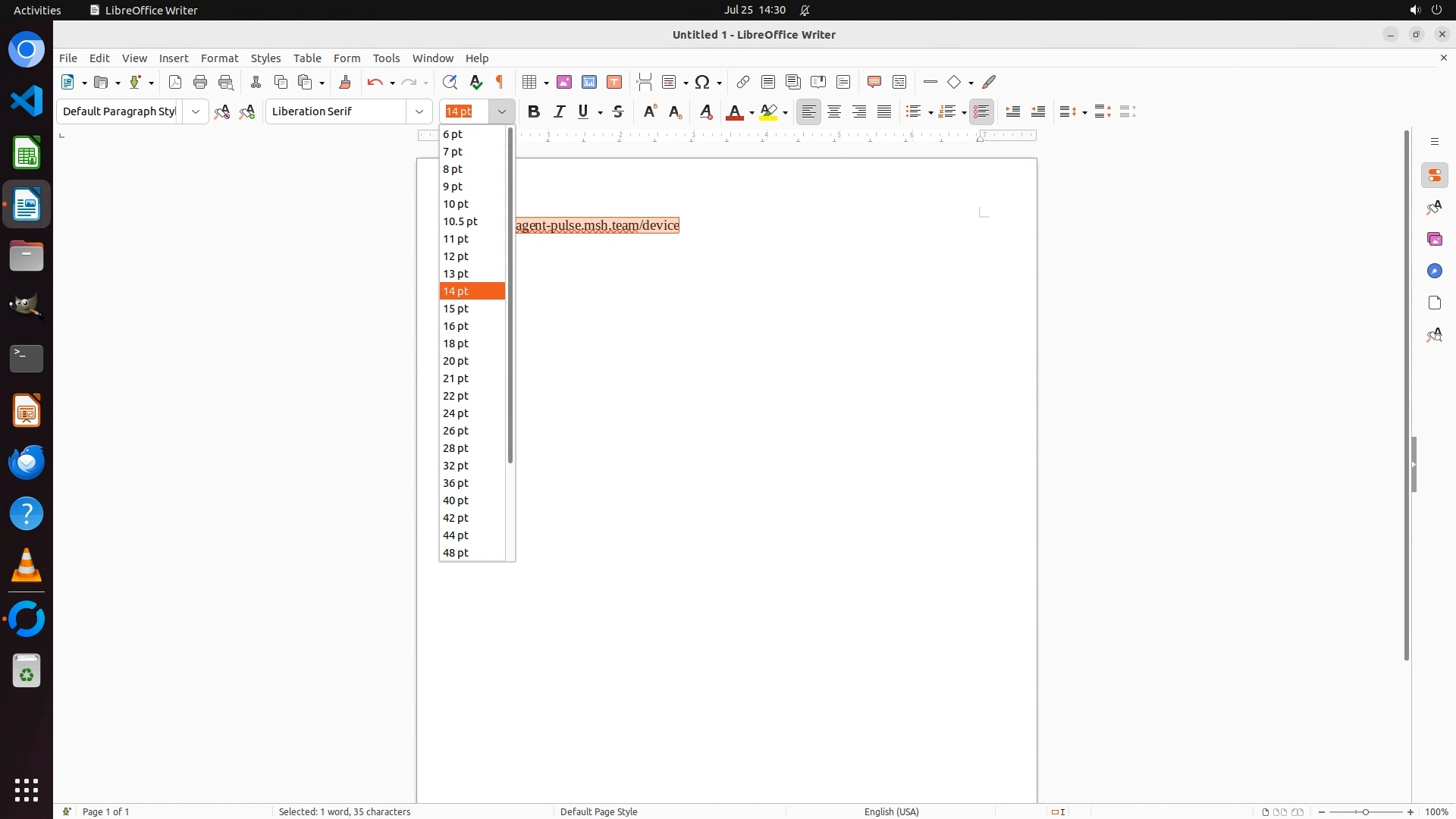
Task: Click the zoom slider in status bar
Action: 1365,811
